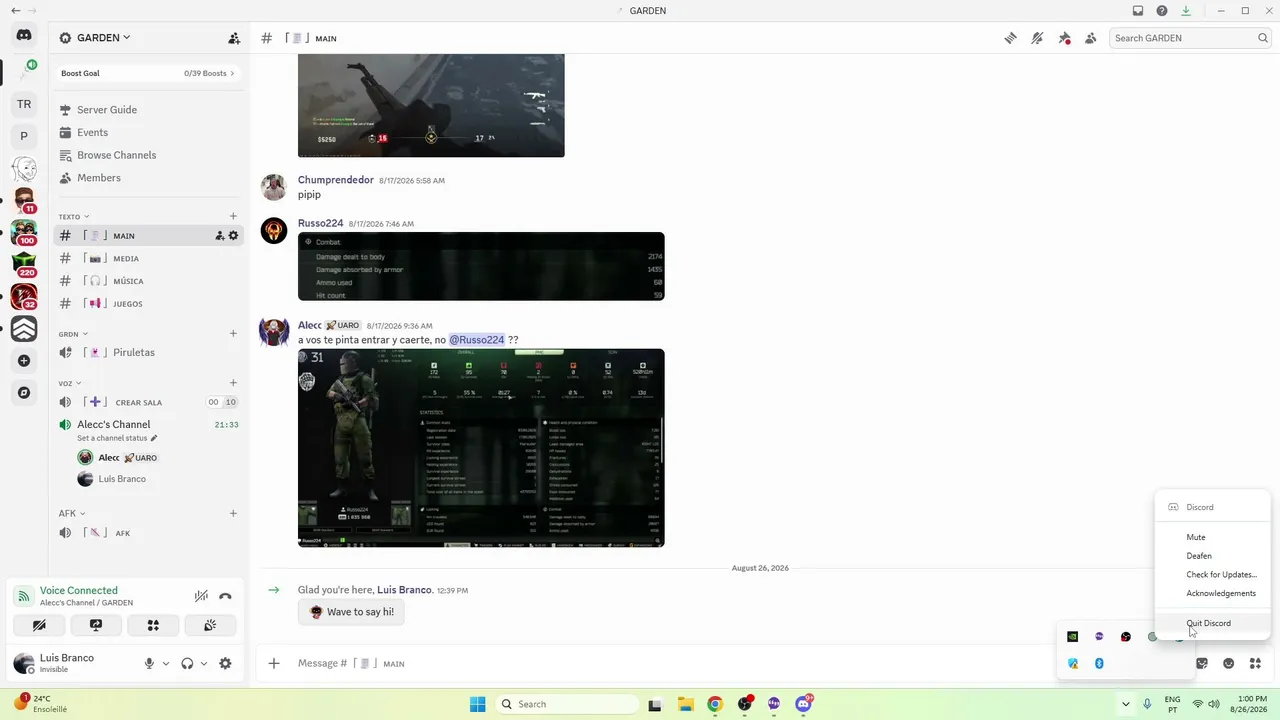Collapse the AFK category
Screen dimensions: 1280x720
[x=73, y=514]
